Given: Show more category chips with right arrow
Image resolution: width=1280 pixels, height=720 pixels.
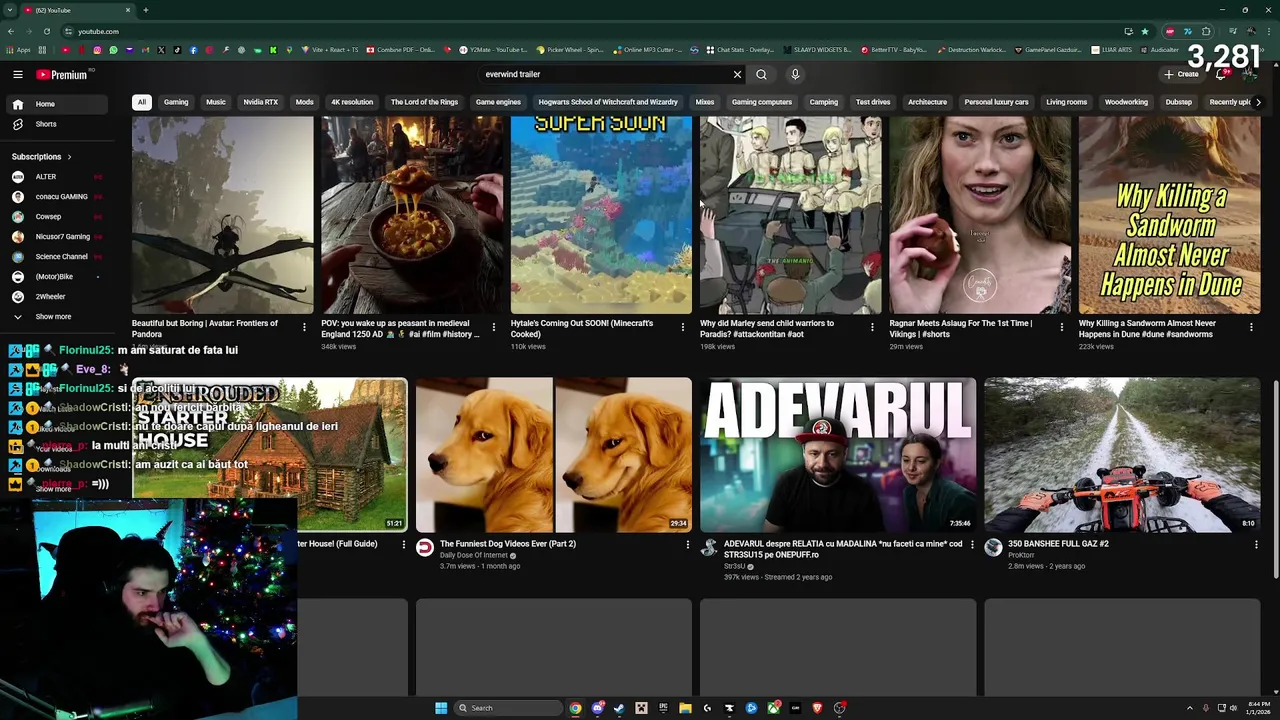Looking at the screenshot, I should coord(1257,102).
